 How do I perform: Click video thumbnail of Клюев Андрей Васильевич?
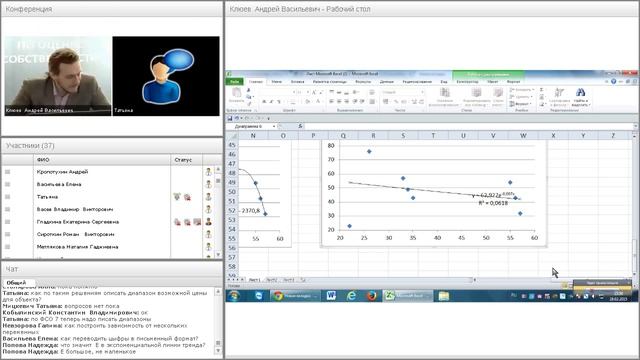pyautogui.click(x=58, y=76)
